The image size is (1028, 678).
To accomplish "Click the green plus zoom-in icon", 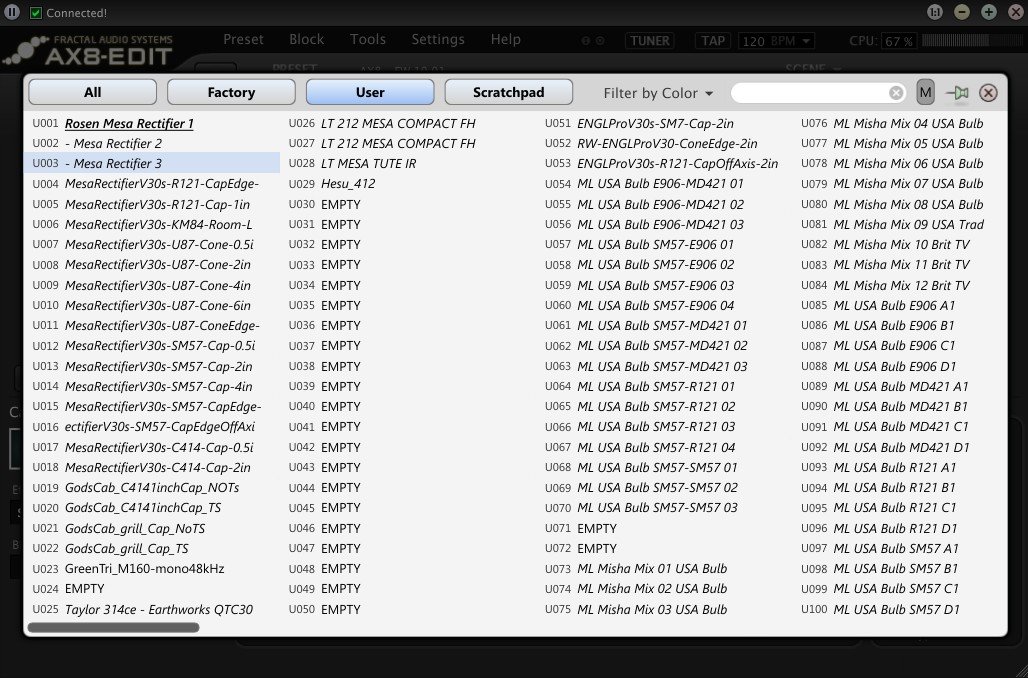I will (989, 12).
